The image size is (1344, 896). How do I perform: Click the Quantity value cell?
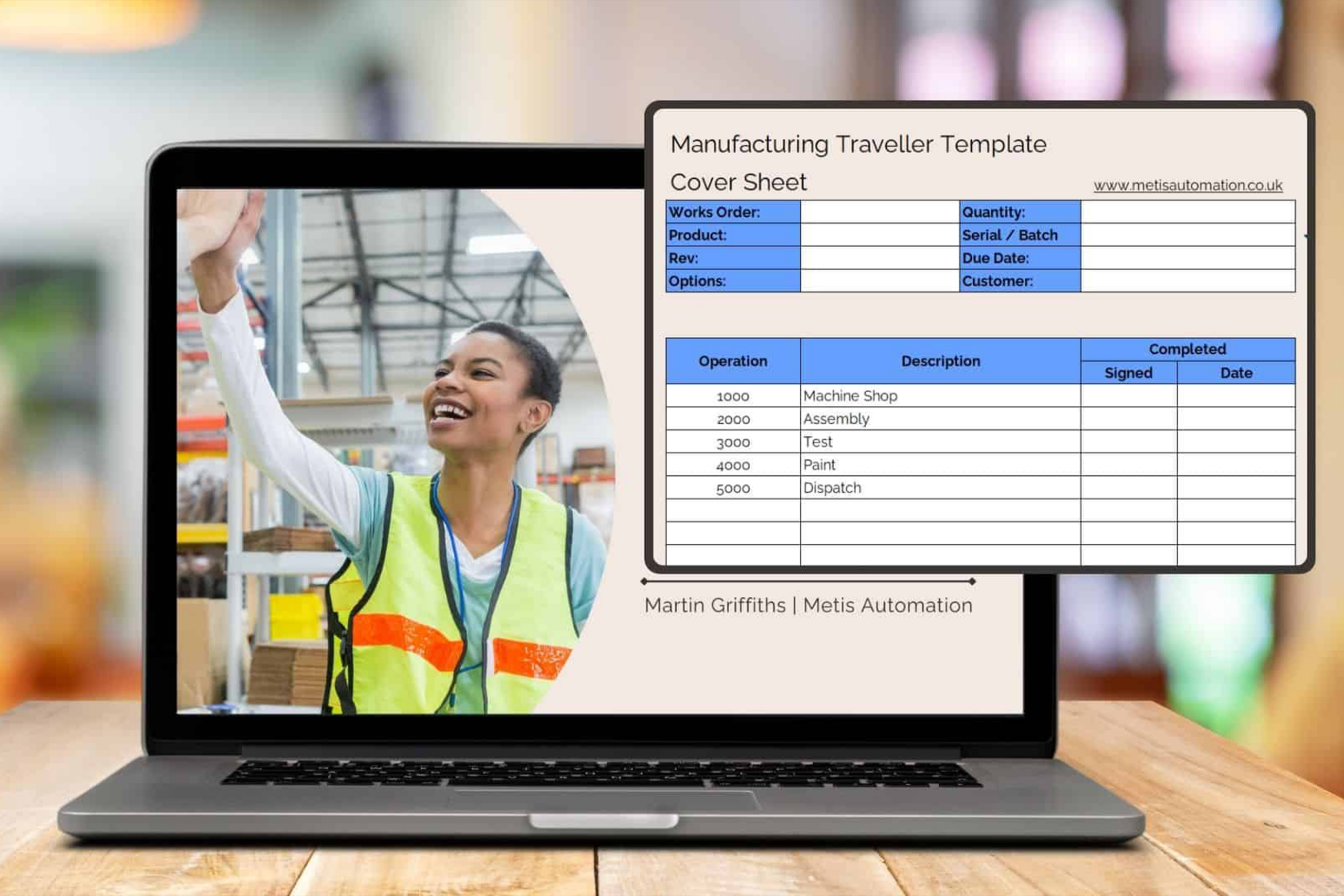tap(1188, 212)
